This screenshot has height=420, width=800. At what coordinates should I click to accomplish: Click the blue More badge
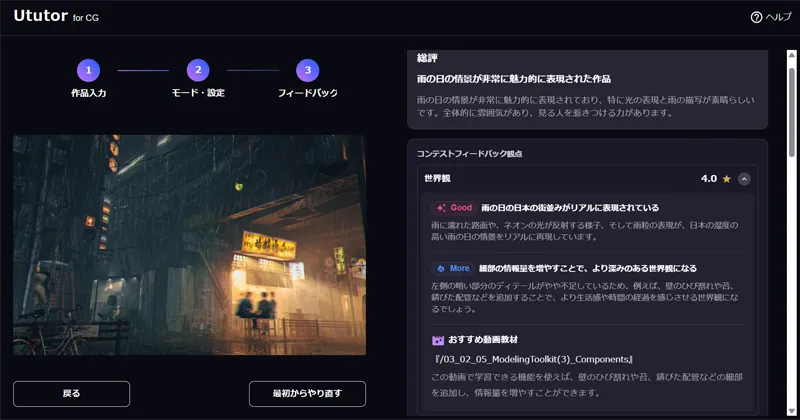(452, 268)
